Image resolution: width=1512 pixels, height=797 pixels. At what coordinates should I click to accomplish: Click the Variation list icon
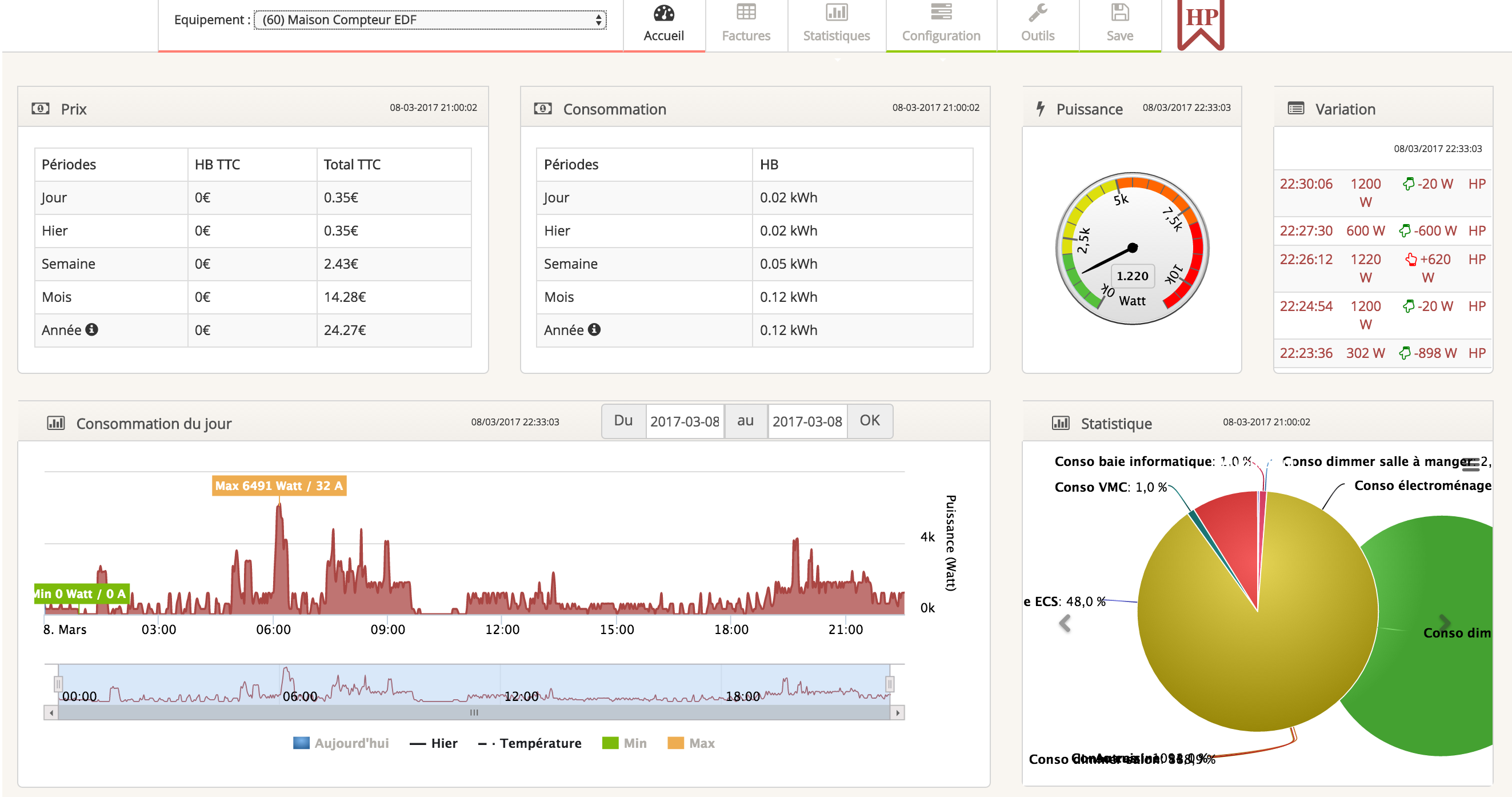point(1295,109)
